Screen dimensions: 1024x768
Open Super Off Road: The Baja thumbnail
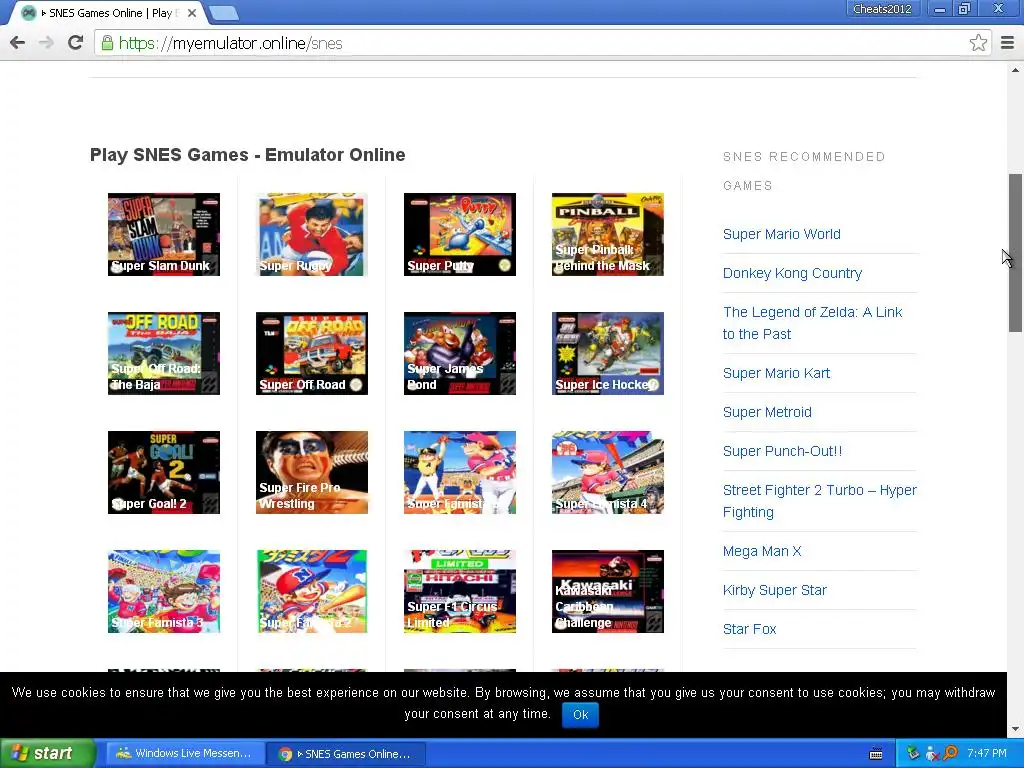click(164, 353)
